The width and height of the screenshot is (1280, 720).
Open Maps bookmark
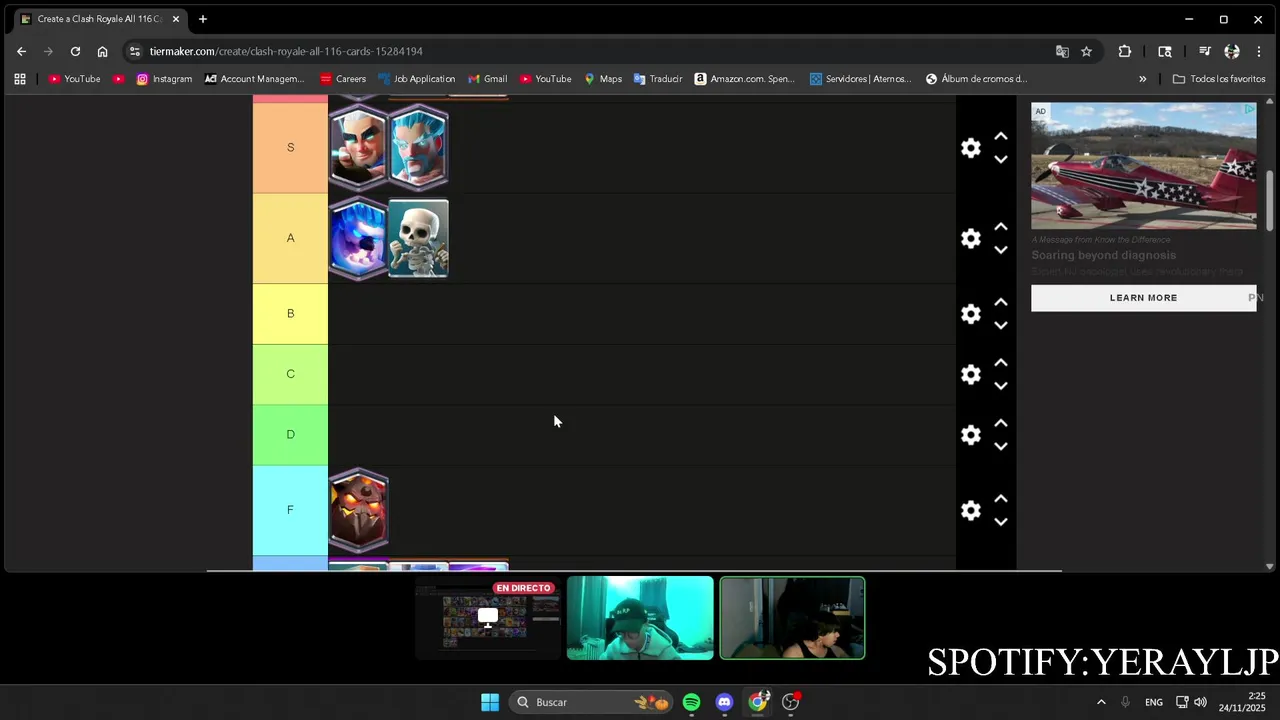click(x=603, y=79)
